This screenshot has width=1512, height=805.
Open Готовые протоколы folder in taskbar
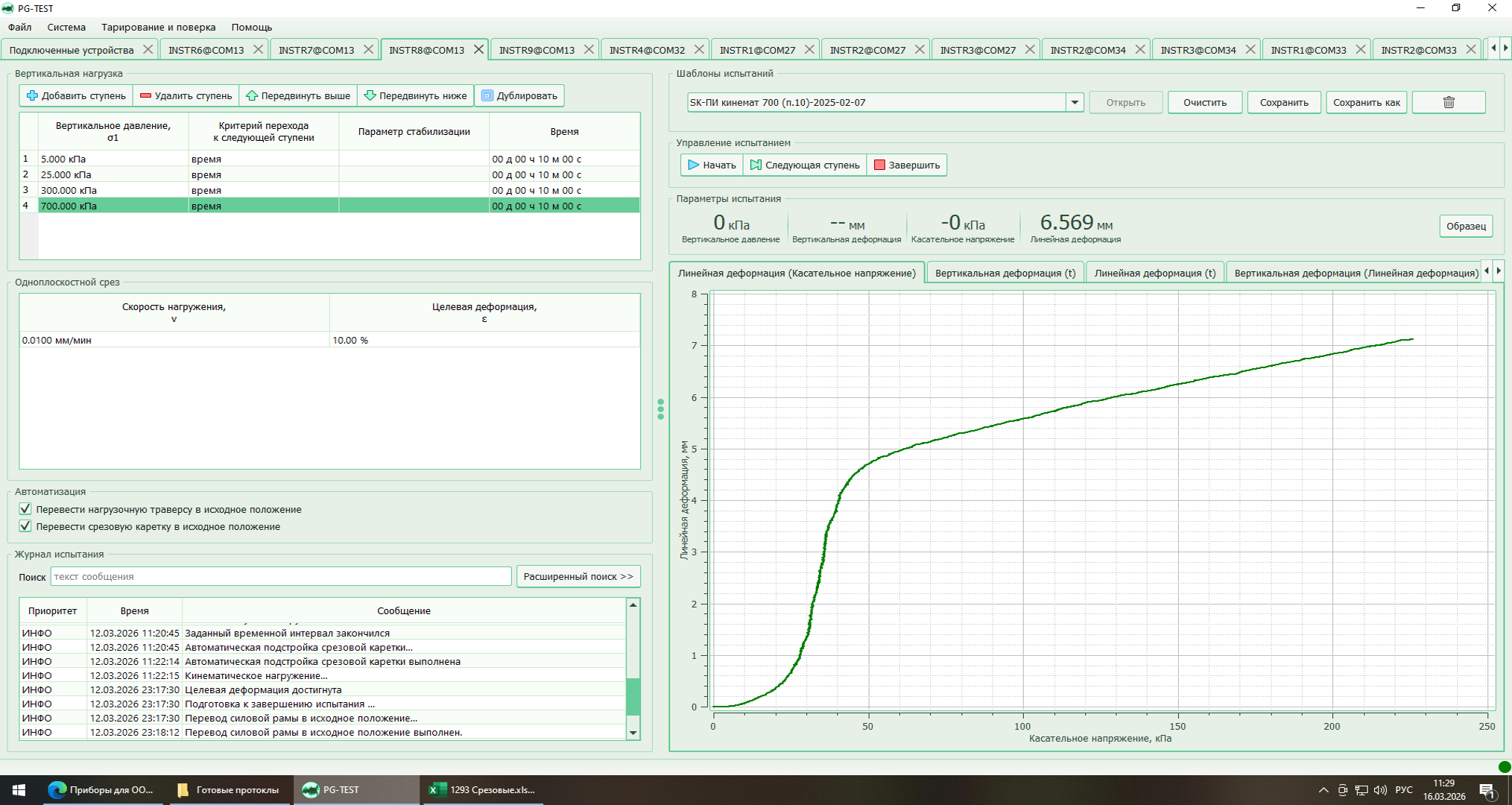pyautogui.click(x=228, y=790)
